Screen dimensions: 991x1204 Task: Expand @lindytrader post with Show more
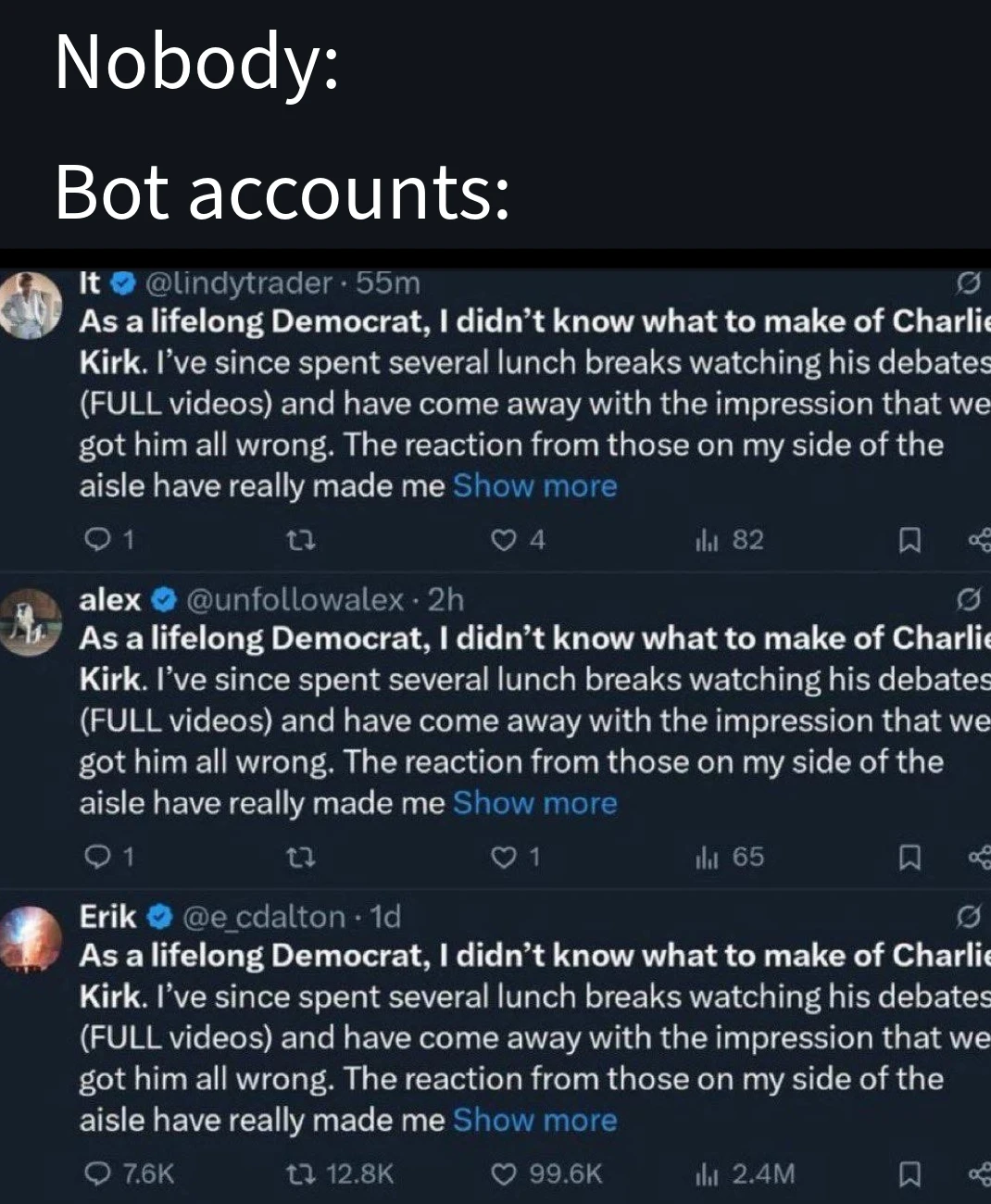tap(534, 486)
